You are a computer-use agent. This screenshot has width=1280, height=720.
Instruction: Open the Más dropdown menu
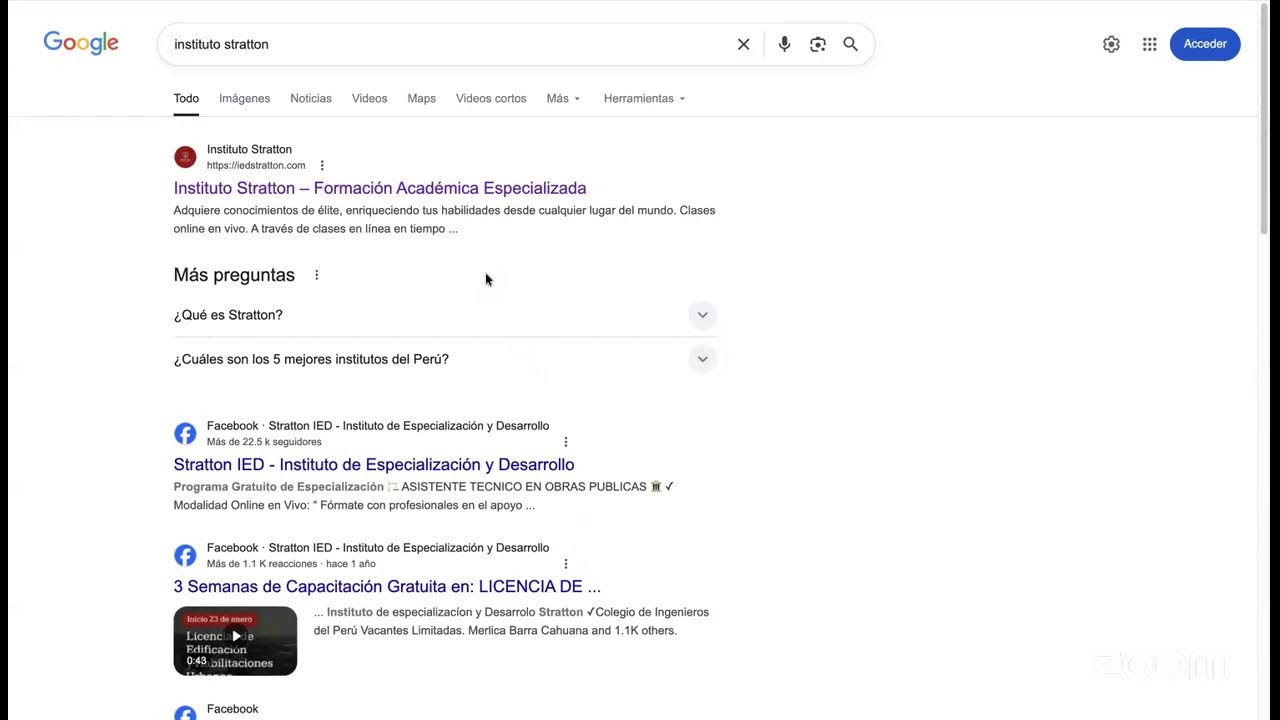pyautogui.click(x=563, y=98)
